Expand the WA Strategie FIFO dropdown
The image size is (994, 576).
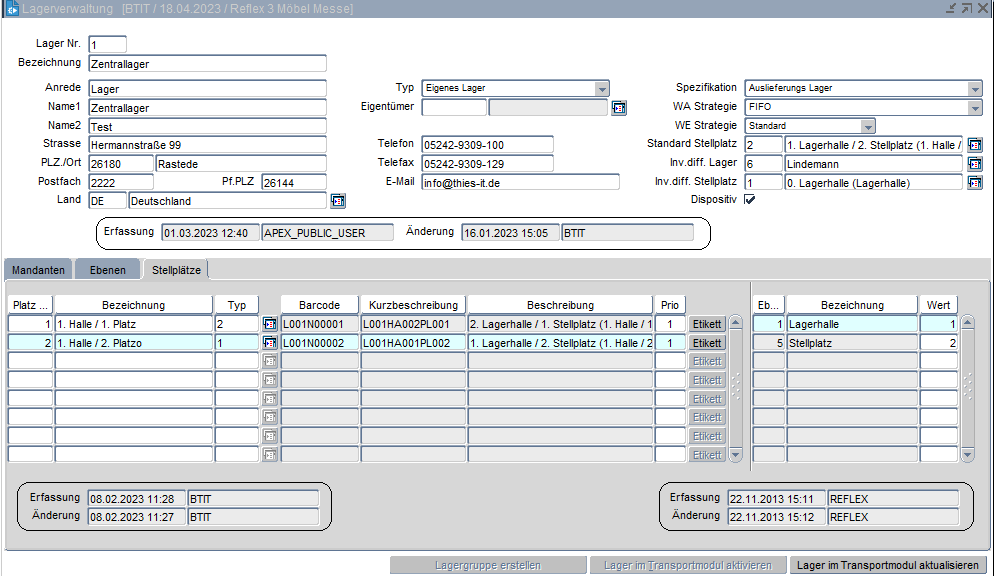tap(974, 107)
